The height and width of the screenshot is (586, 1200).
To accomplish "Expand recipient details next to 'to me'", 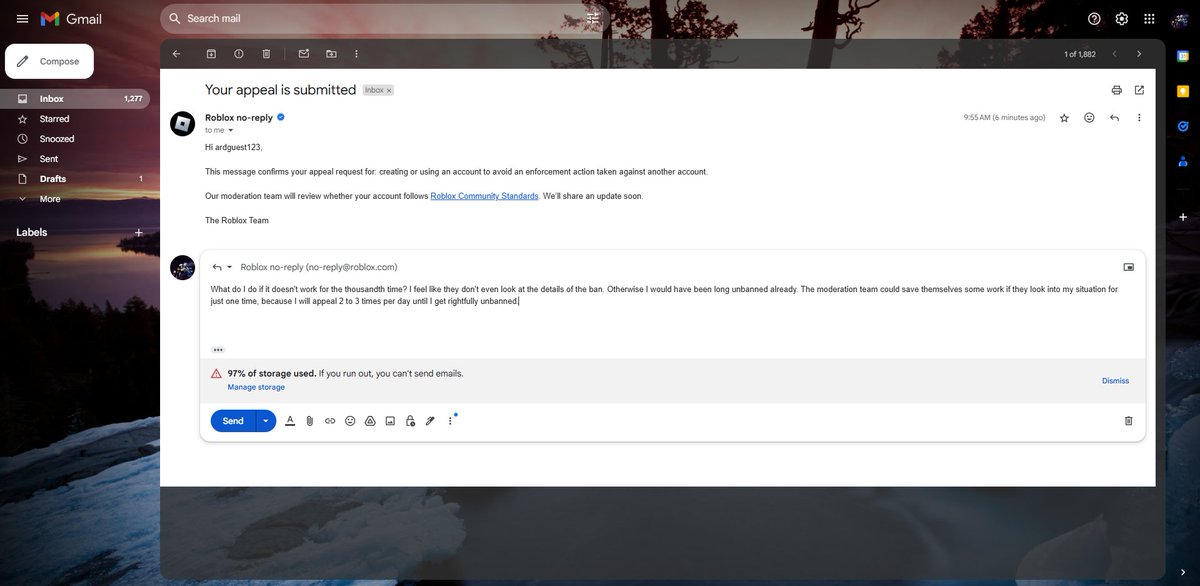I will click(231, 130).
